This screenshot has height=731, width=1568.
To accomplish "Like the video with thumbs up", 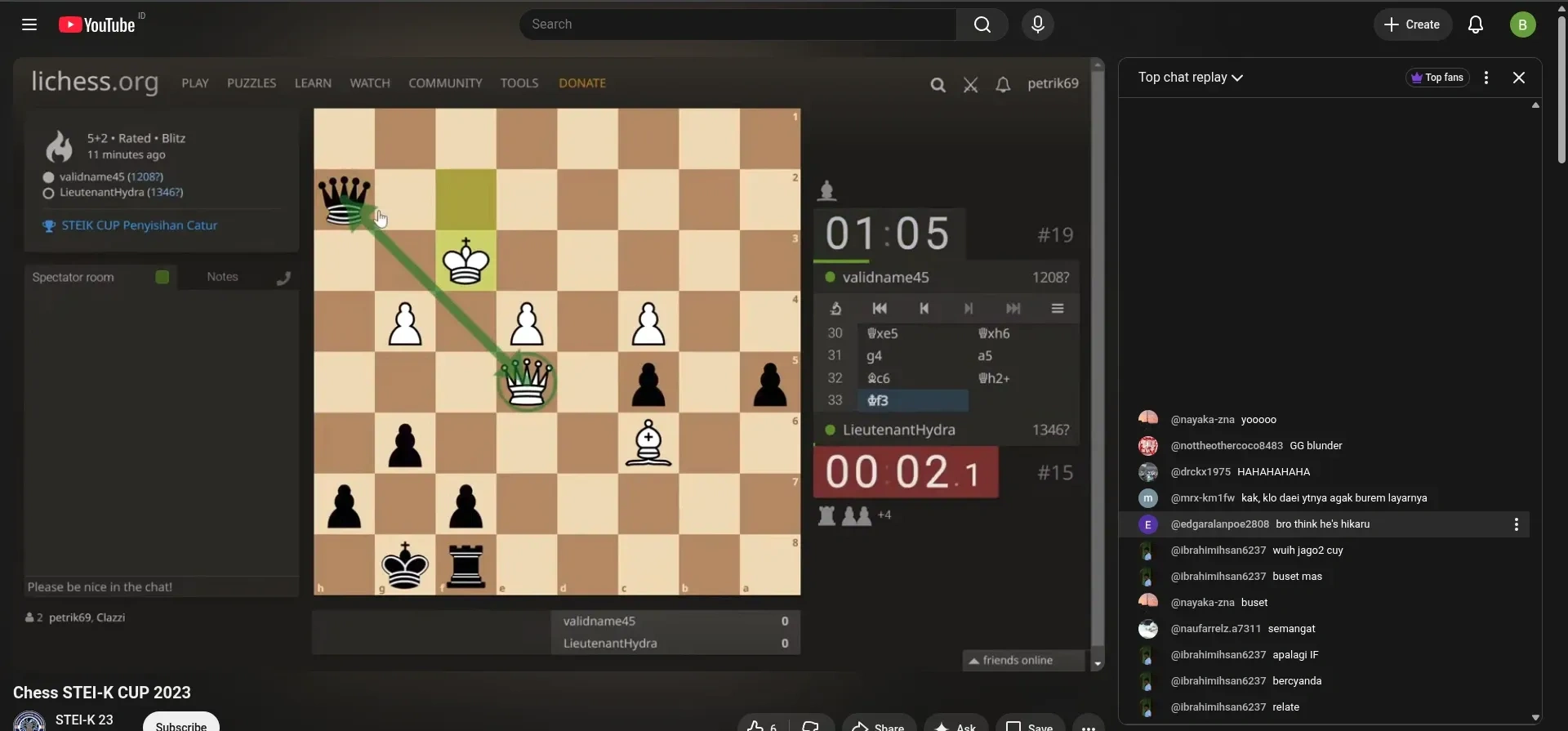I will (763, 726).
